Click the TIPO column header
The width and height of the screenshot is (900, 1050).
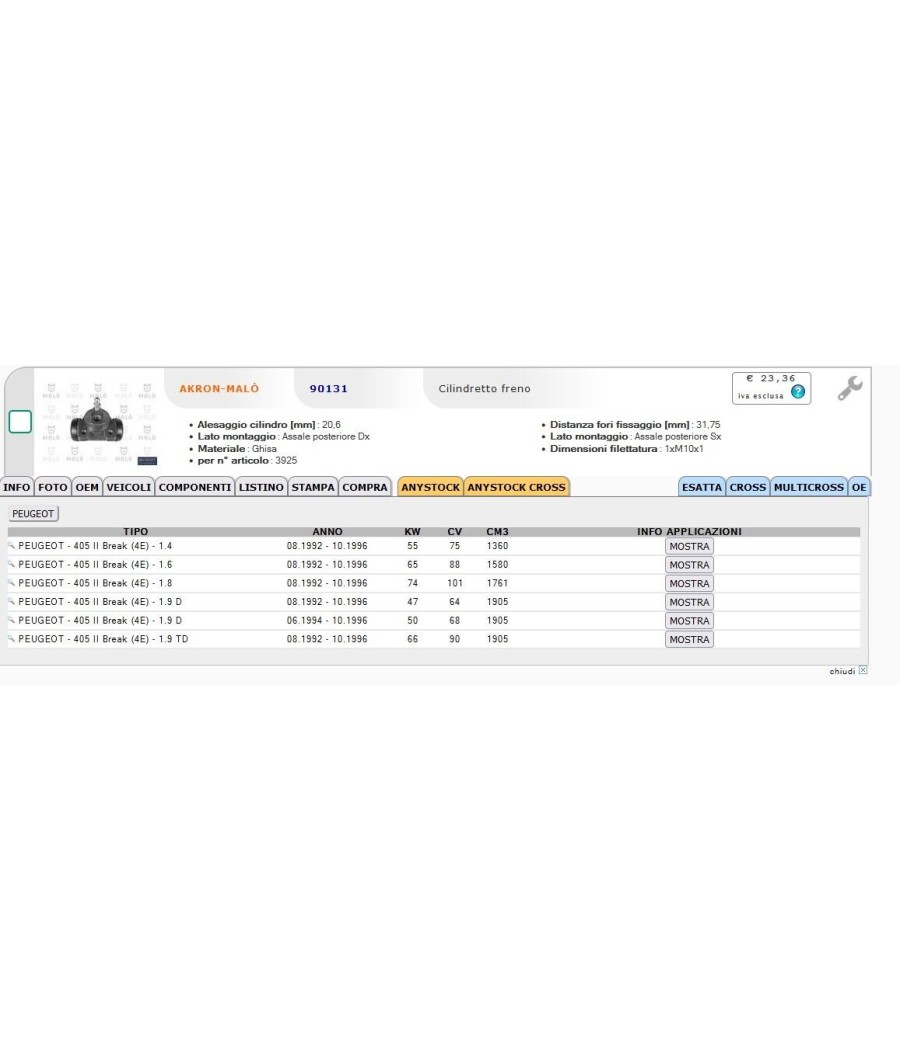pos(136,532)
